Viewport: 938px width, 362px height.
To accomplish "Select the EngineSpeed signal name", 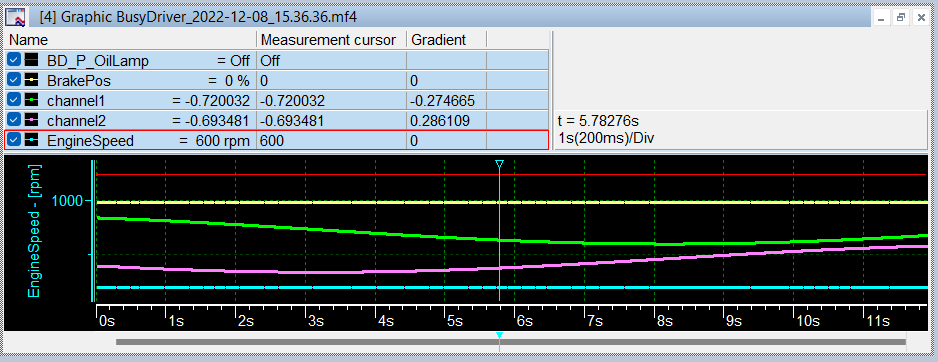I will pyautogui.click(x=90, y=141).
